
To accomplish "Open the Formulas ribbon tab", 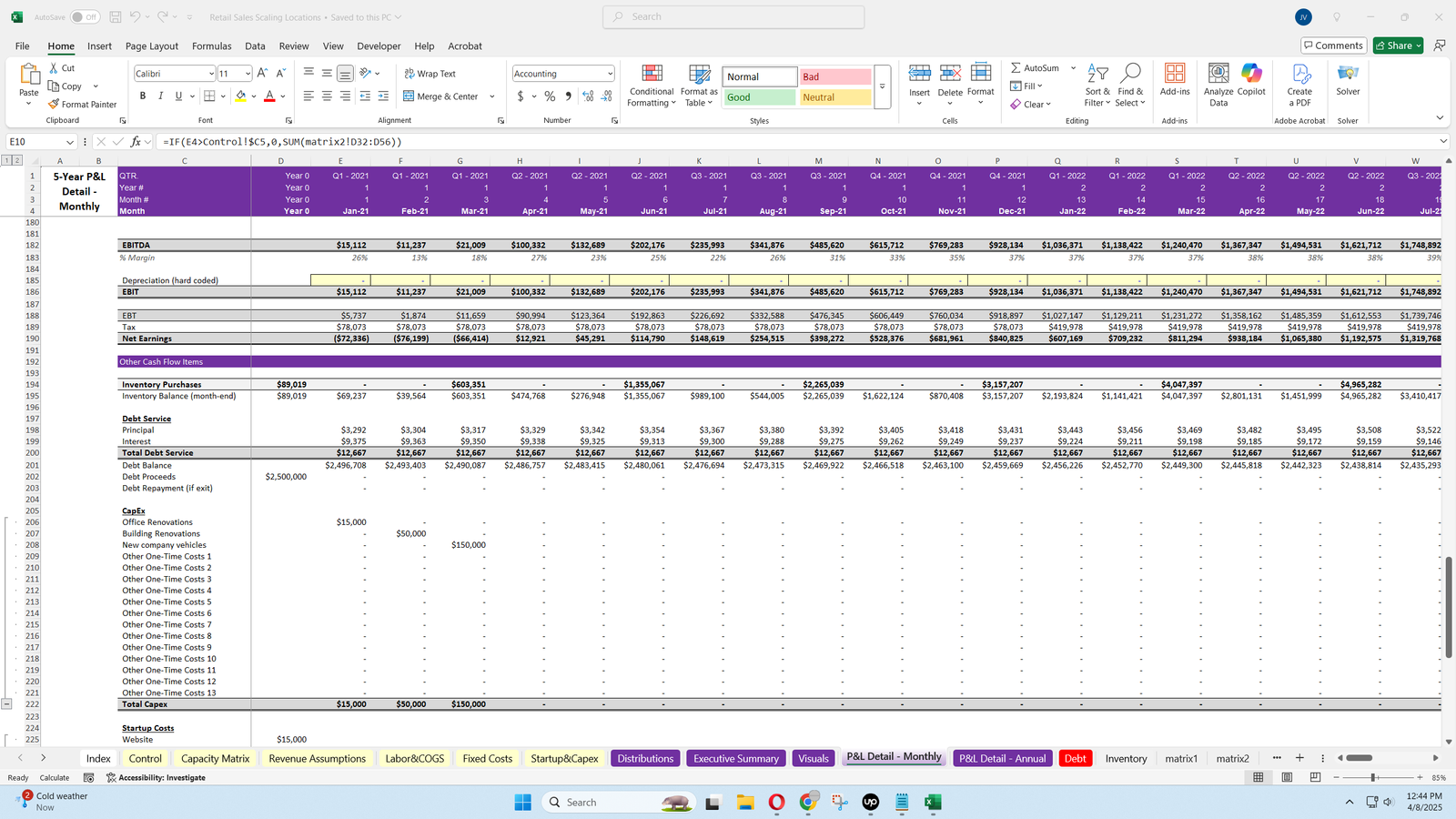I will coord(211,46).
